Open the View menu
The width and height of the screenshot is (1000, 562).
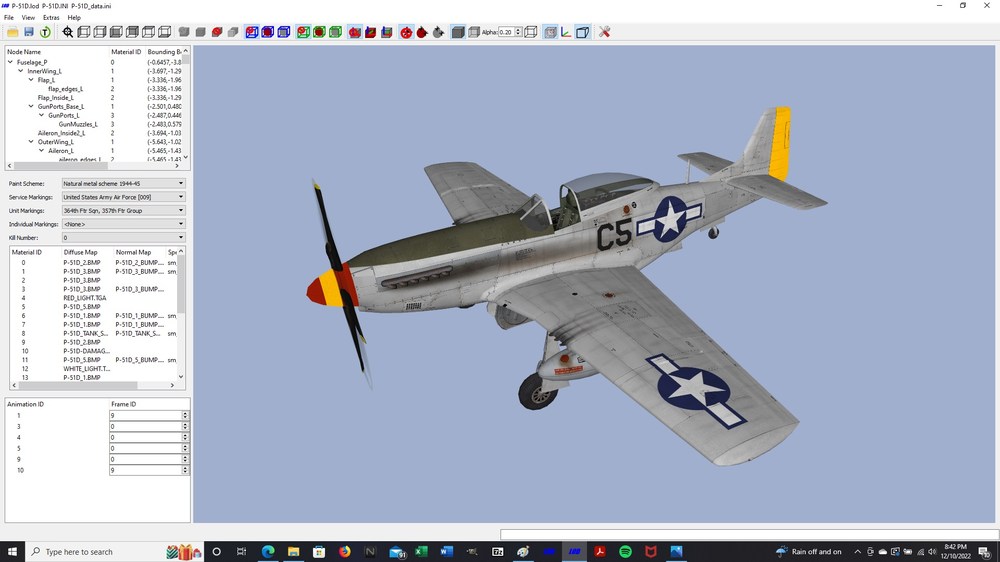28,17
